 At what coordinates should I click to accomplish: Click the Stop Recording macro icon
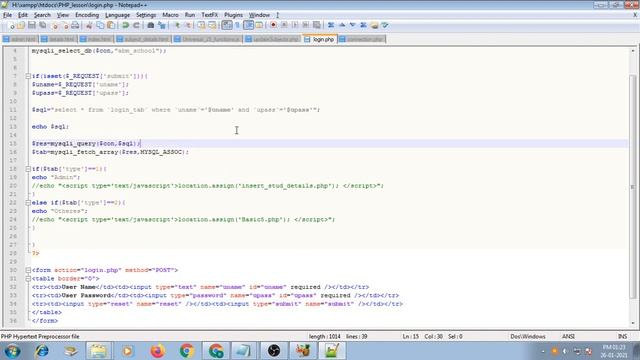(x=284, y=25)
